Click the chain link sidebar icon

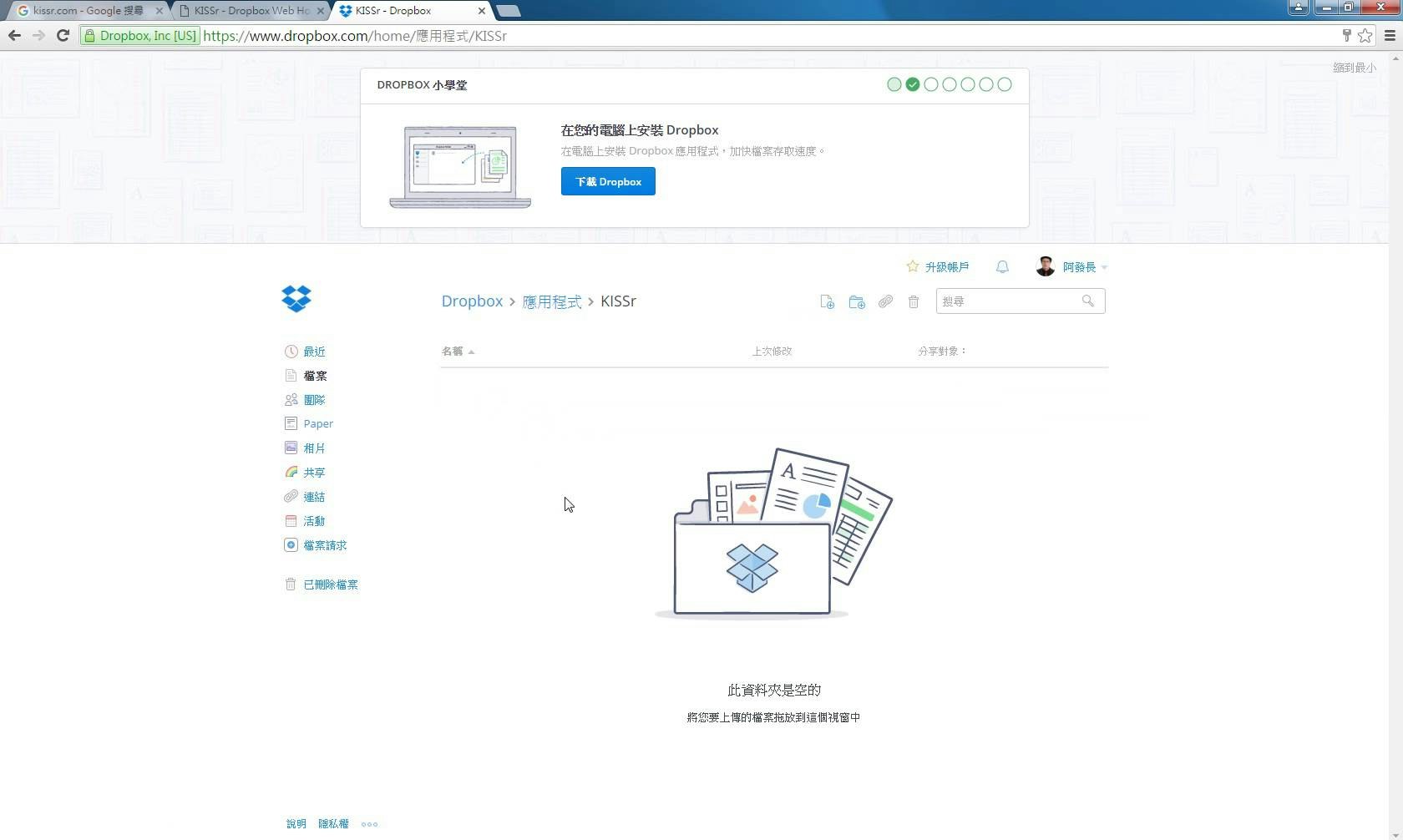tap(291, 496)
